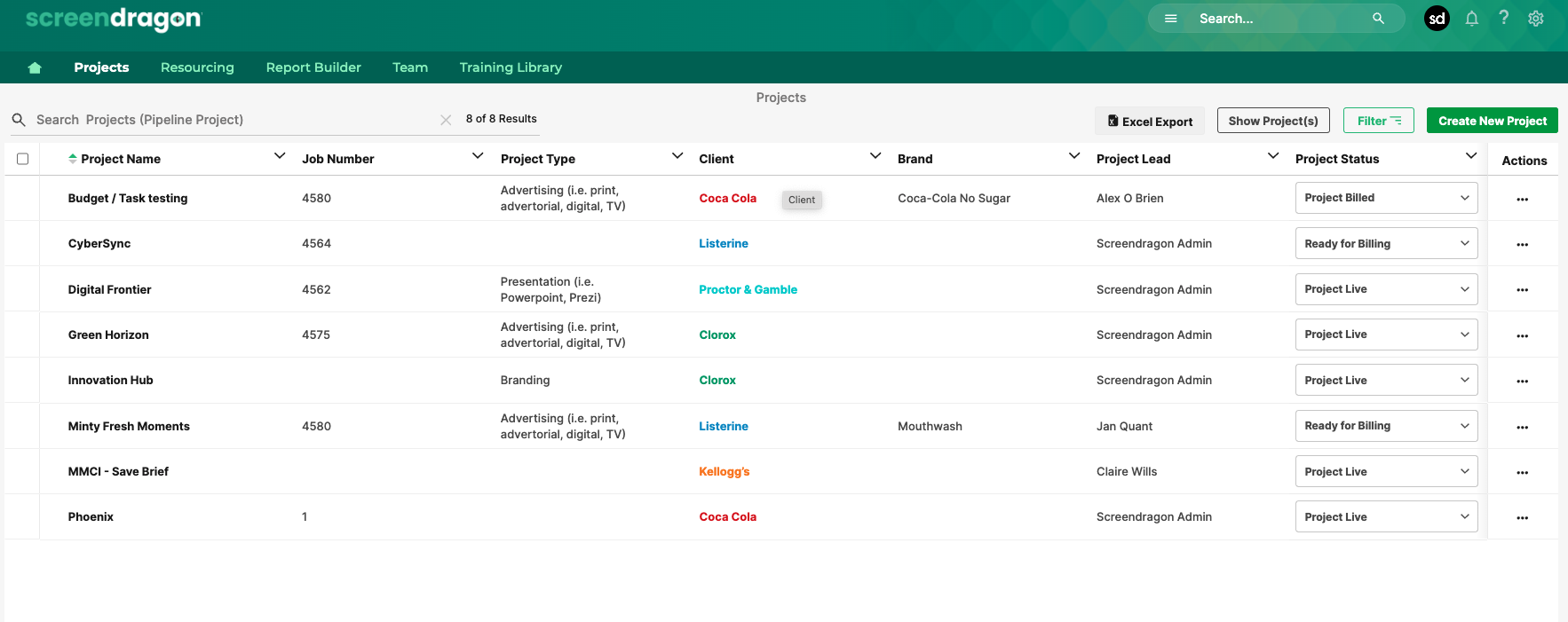The image size is (1568, 622).
Task: Open actions menu for Phoenix
Action: point(1522,517)
